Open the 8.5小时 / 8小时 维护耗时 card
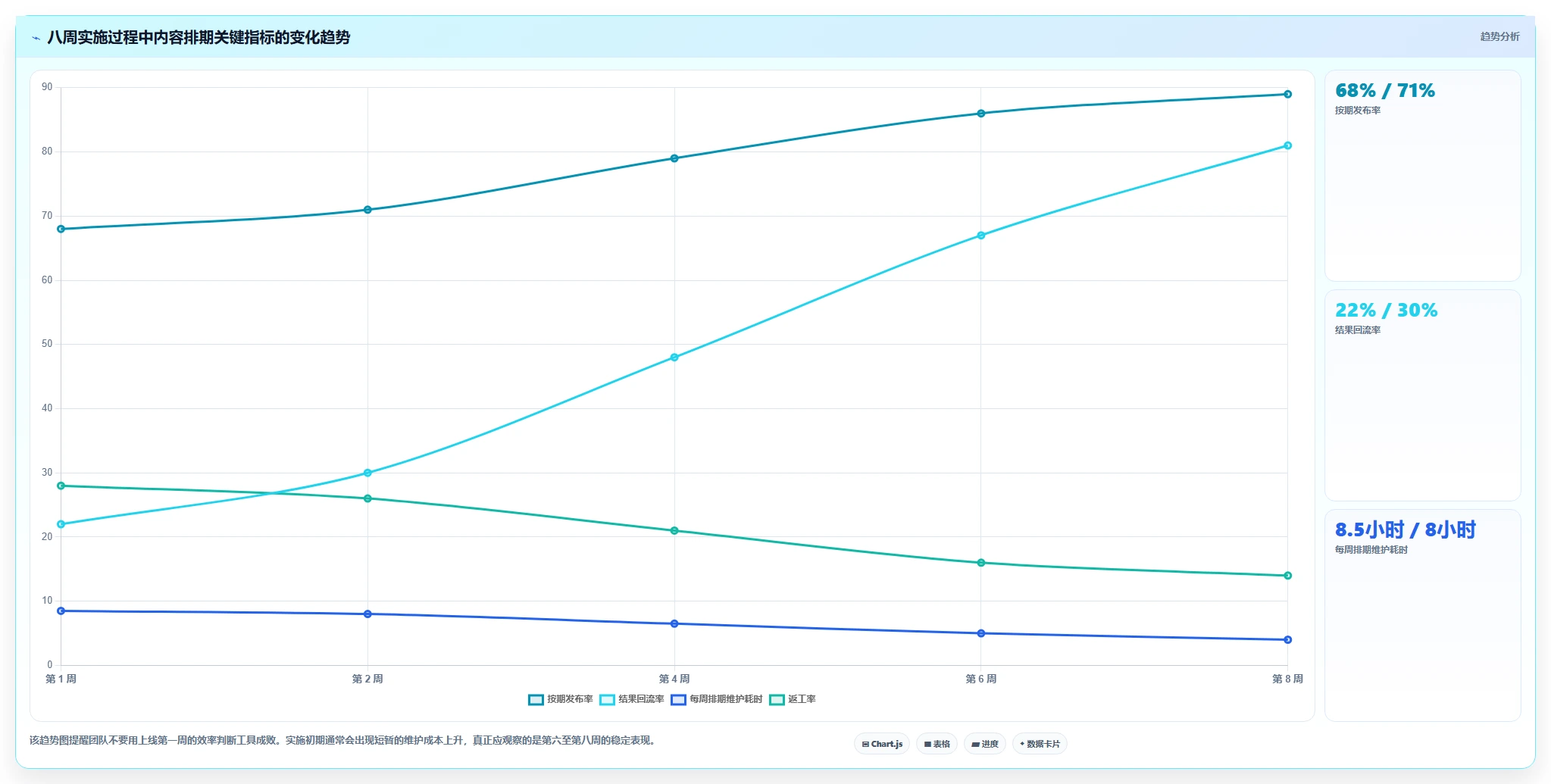The height and width of the screenshot is (784, 1551). point(1422,615)
